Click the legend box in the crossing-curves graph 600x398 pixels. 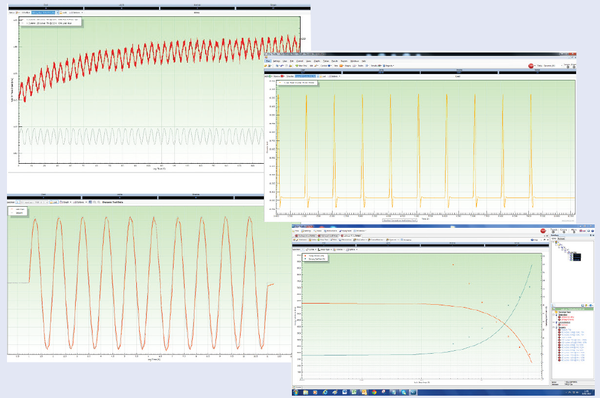point(316,258)
